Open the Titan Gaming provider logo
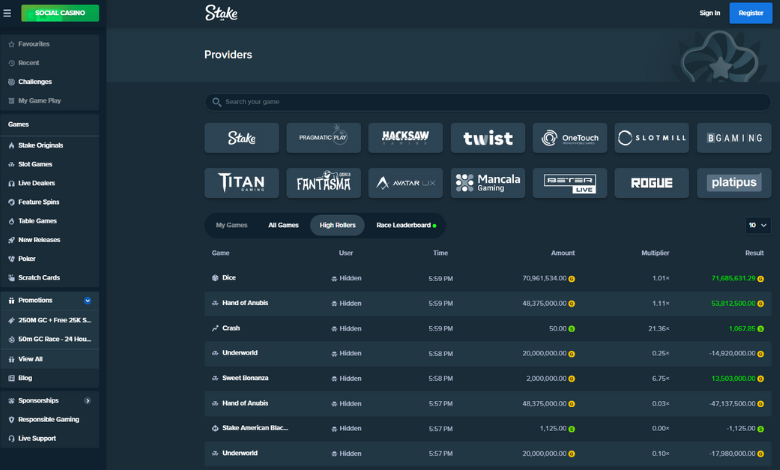The height and width of the screenshot is (470, 780). click(x=241, y=183)
